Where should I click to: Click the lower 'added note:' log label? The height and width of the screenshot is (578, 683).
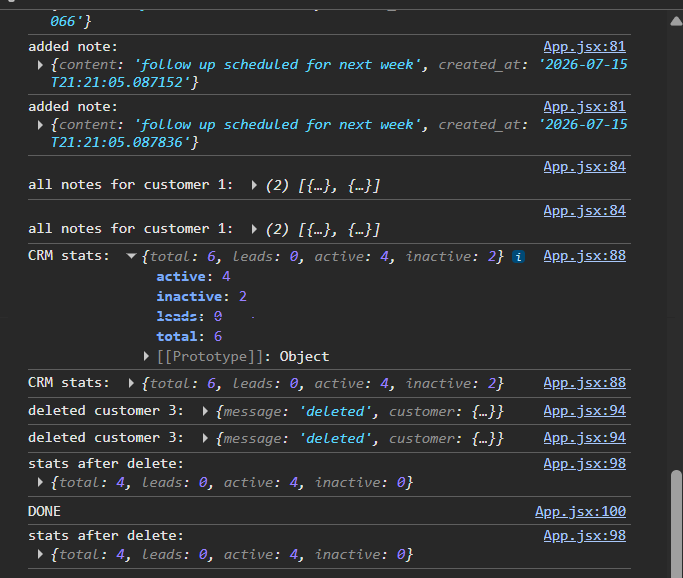pos(73,107)
